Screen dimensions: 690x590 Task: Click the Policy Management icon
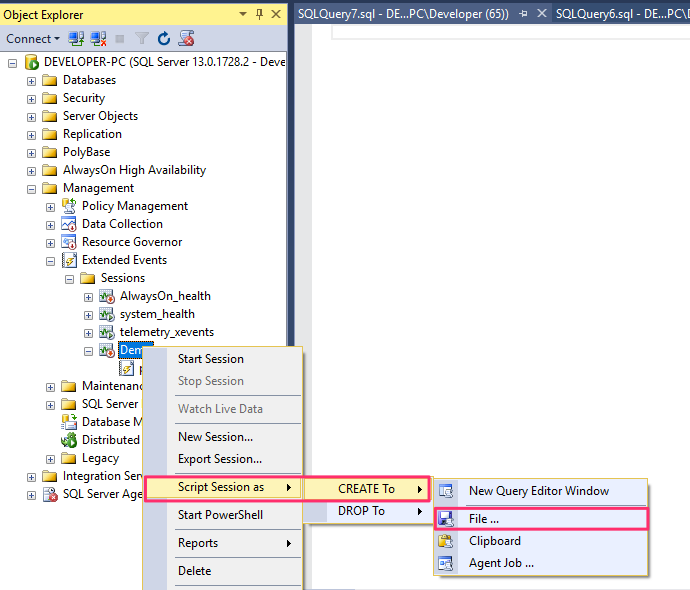coord(69,206)
